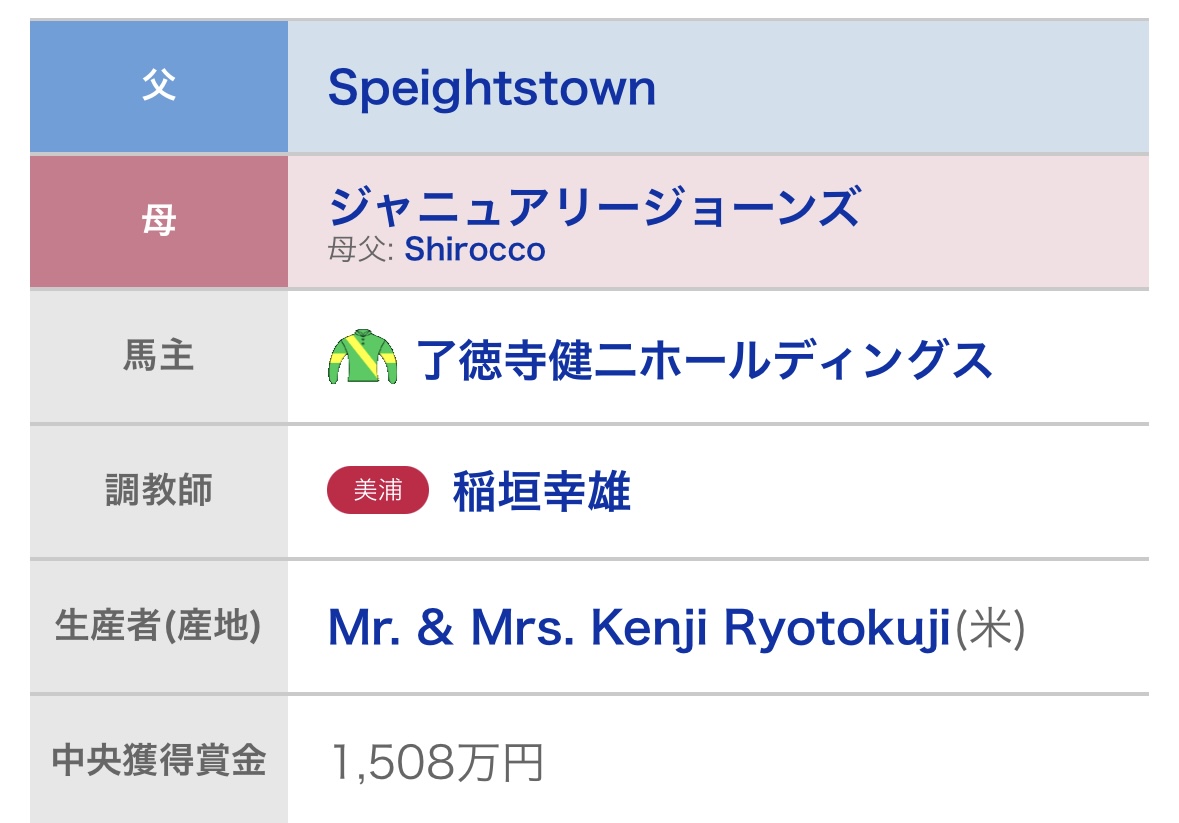The image size is (1179, 823).
Task: View trainer 稲垣幸雄 details
Action: 542,491
